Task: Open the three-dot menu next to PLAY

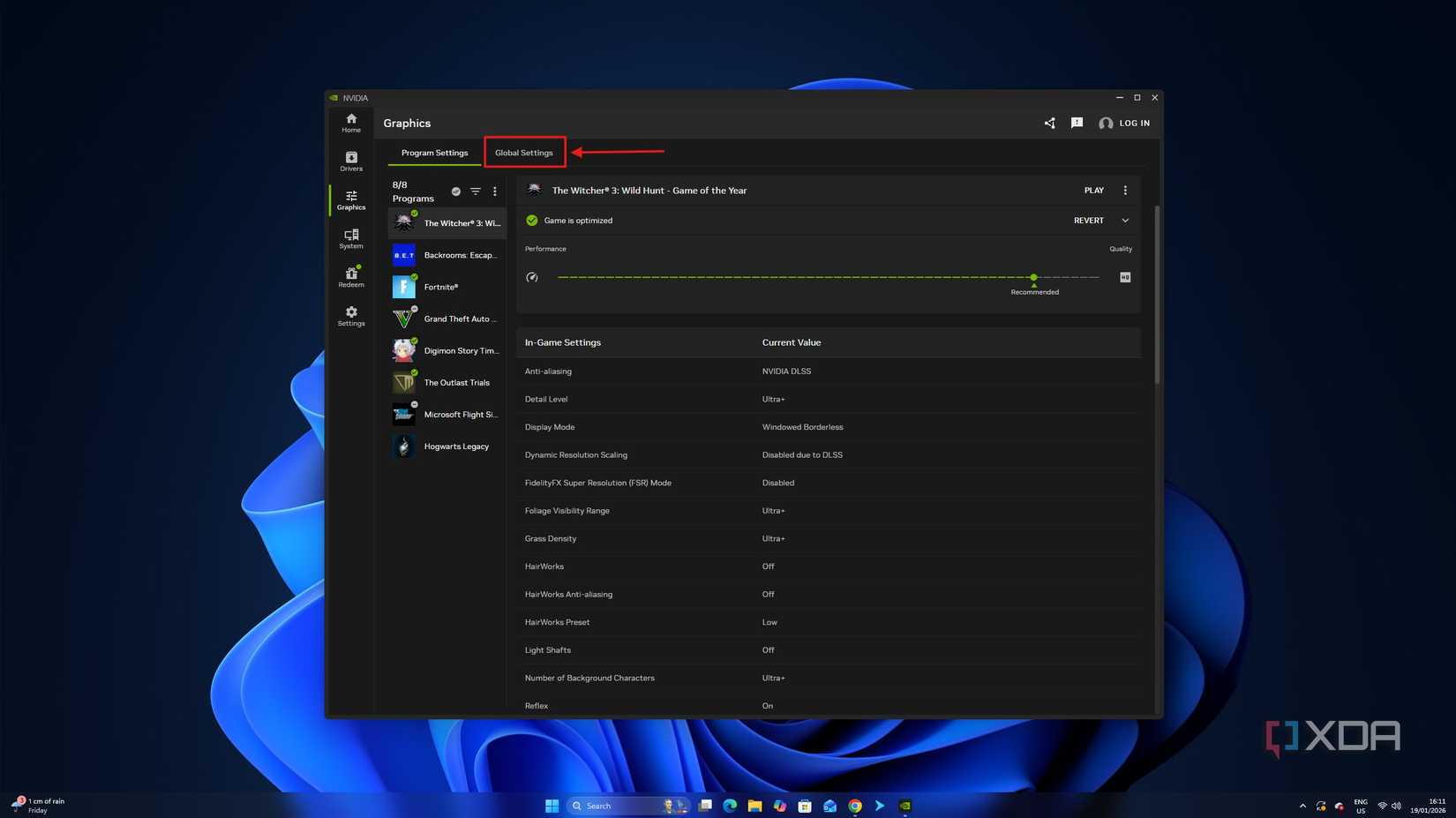Action: click(1125, 190)
